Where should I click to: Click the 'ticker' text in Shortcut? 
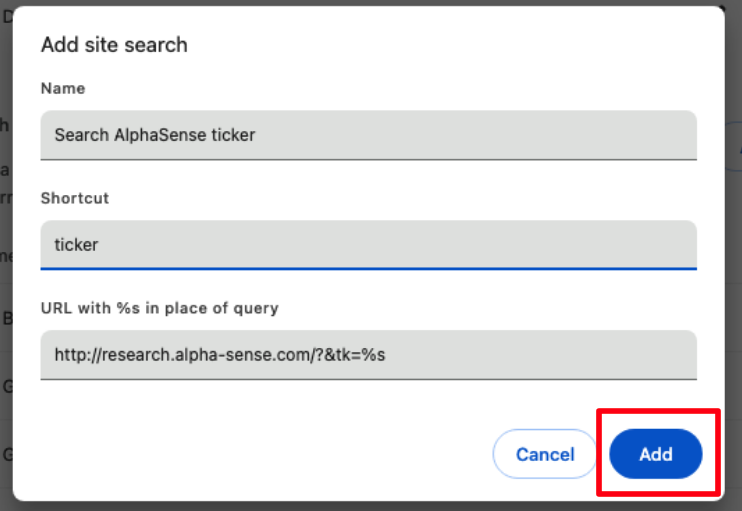click(x=77, y=244)
